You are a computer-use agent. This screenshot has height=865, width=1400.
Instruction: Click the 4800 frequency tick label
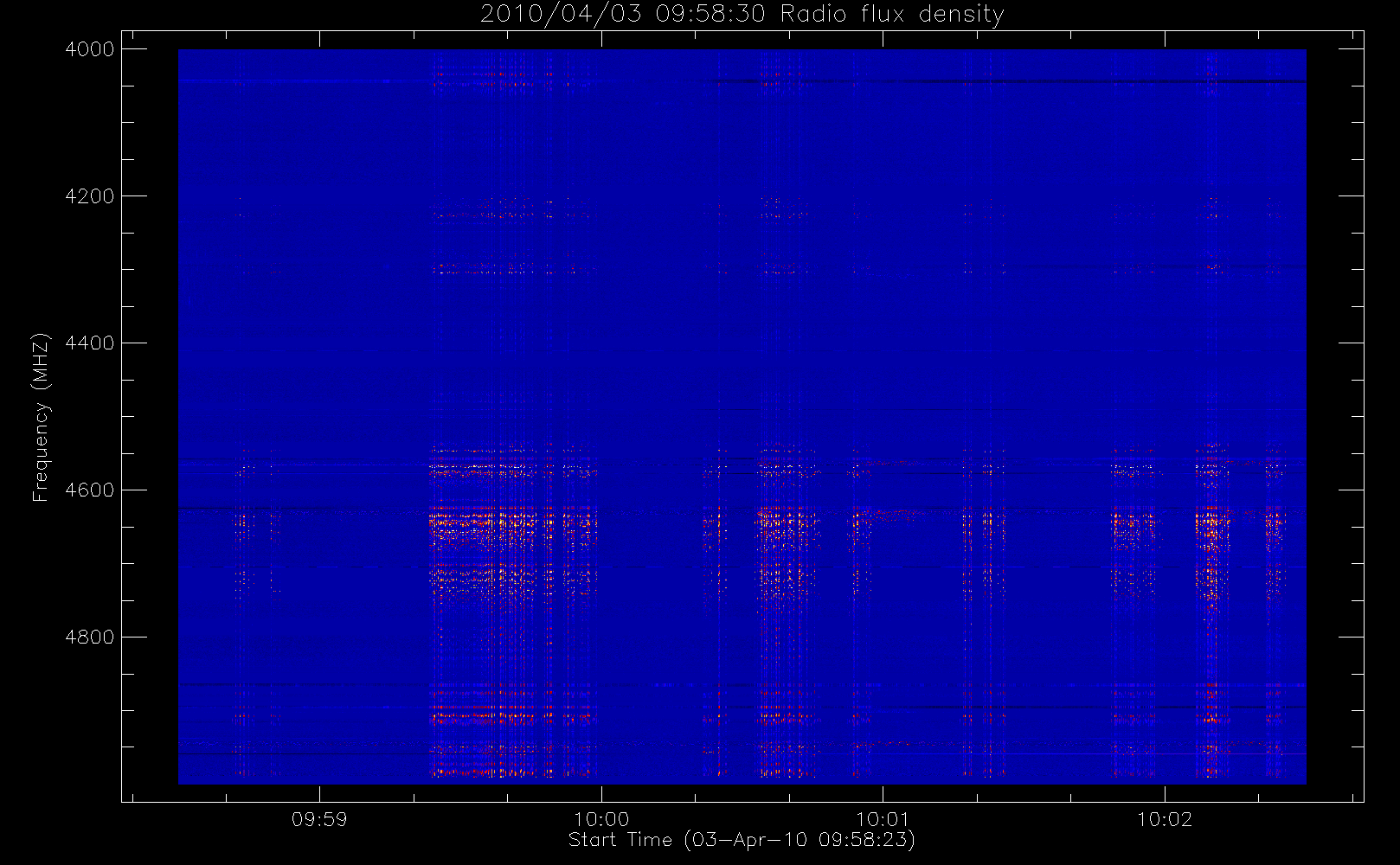tap(90, 638)
